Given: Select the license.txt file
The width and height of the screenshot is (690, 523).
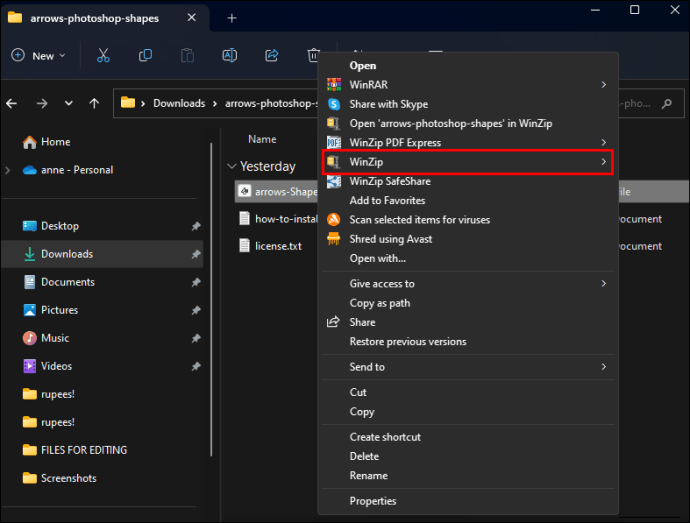Looking at the screenshot, I should tap(278, 246).
